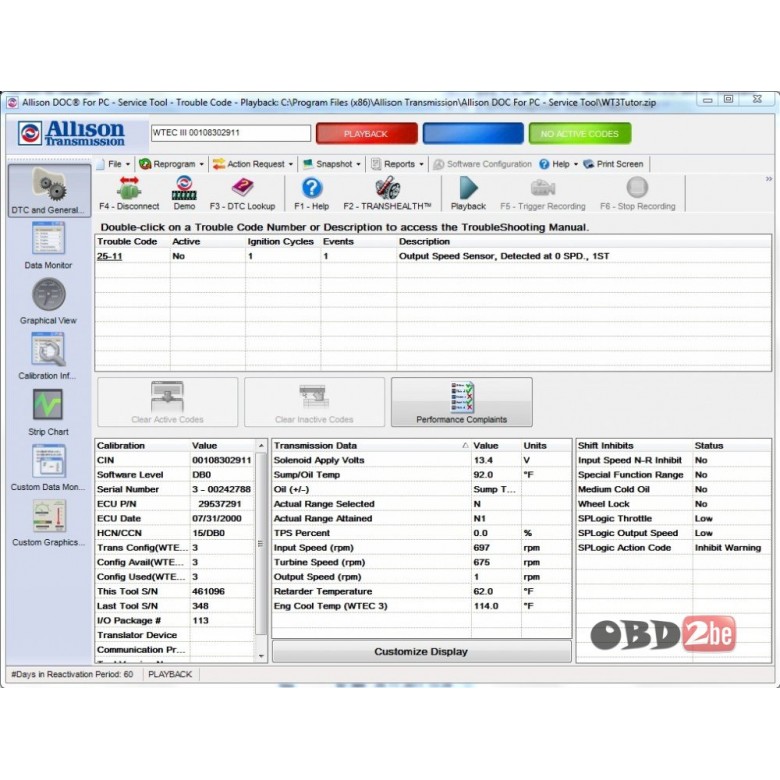Open F3 - DTC Lookup
The height and width of the screenshot is (780, 780).
tap(242, 193)
